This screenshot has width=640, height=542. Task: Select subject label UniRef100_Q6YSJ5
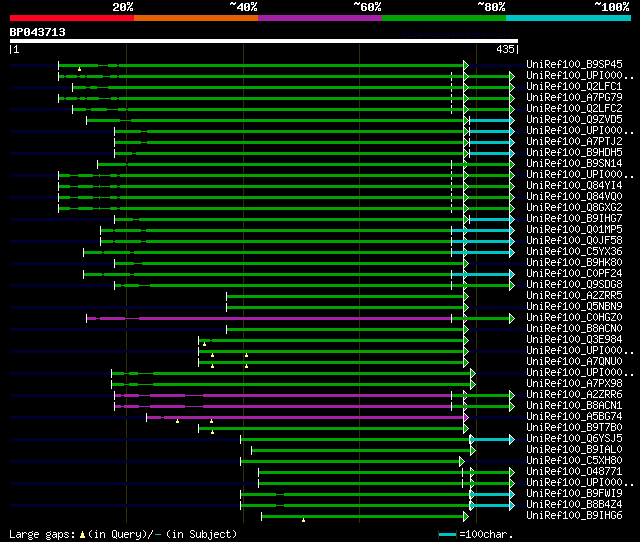(x=574, y=439)
